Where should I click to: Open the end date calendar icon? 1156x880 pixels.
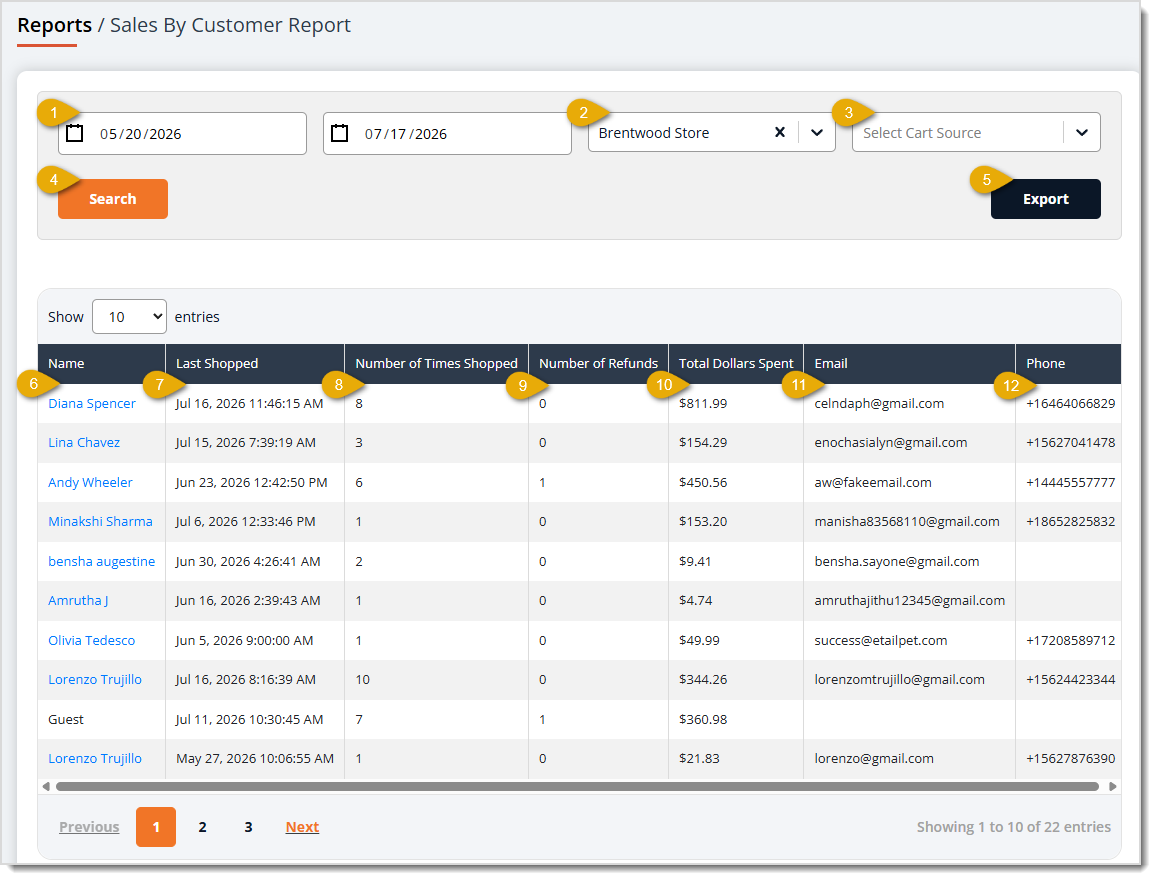(339, 133)
